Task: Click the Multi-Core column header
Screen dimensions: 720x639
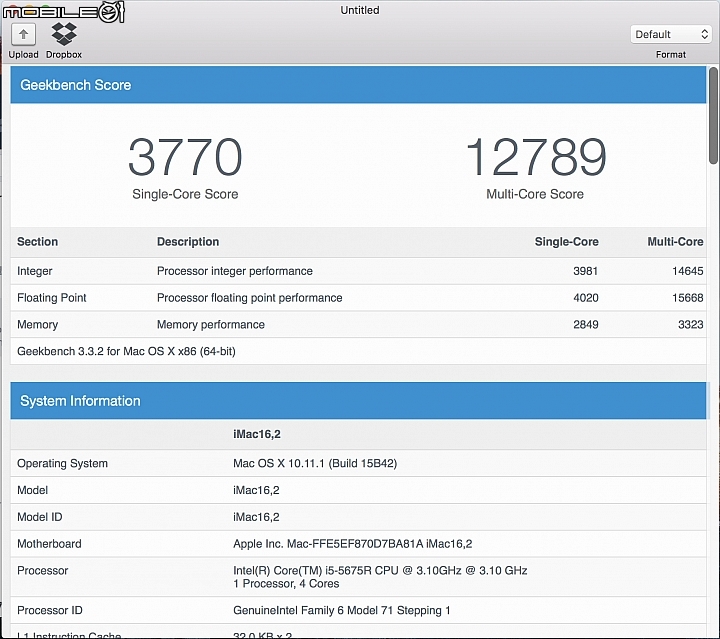Action: (x=675, y=242)
